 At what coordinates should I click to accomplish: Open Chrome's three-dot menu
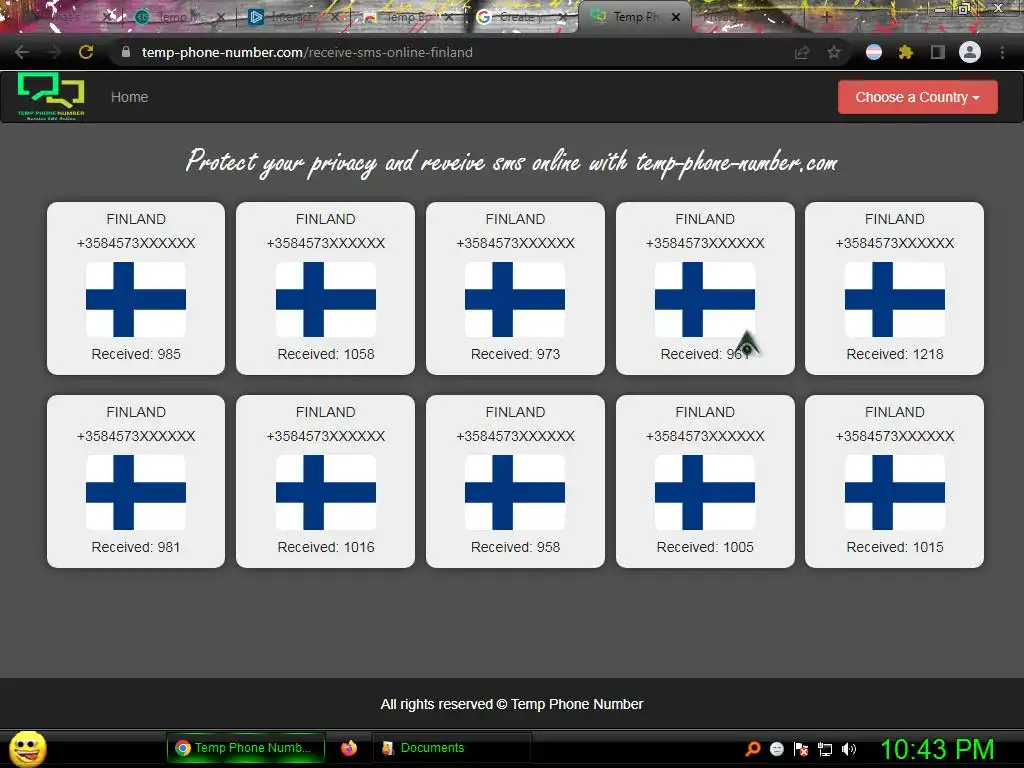tap(1002, 53)
